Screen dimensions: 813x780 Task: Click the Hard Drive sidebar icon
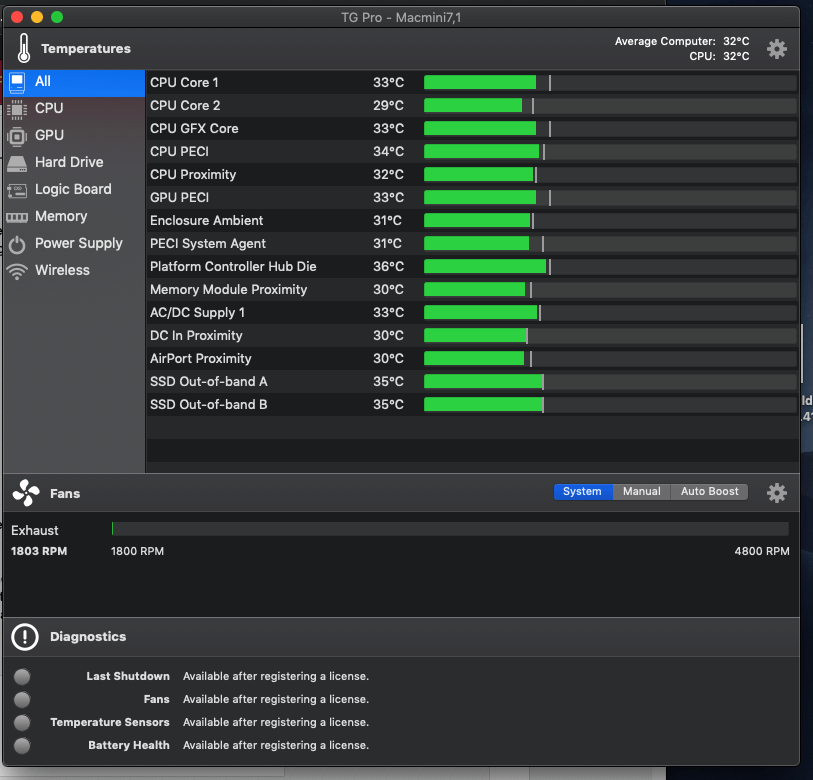17,164
